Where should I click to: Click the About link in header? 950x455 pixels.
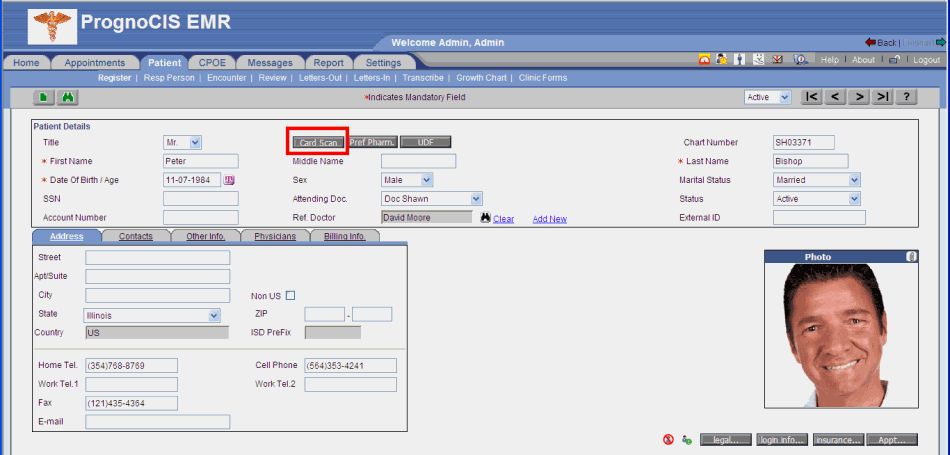[x=863, y=60]
